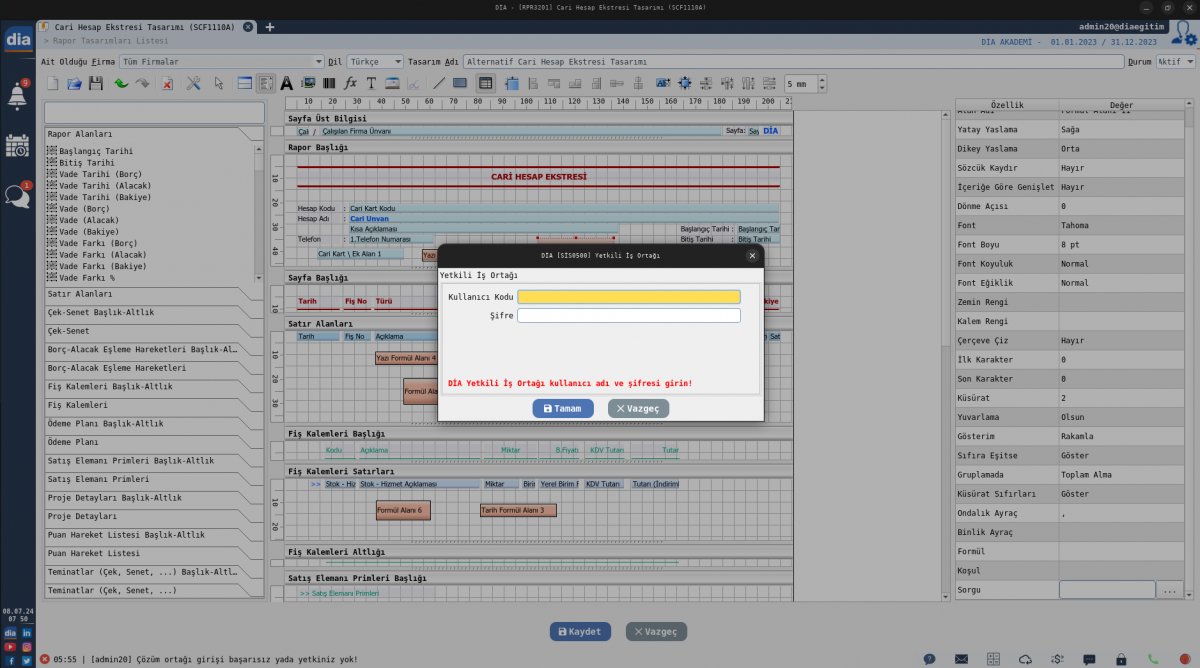Viewport: 1200px width, 668px height.
Task: Close the Yetkili İş Ortağı dialog
Action: point(752,256)
